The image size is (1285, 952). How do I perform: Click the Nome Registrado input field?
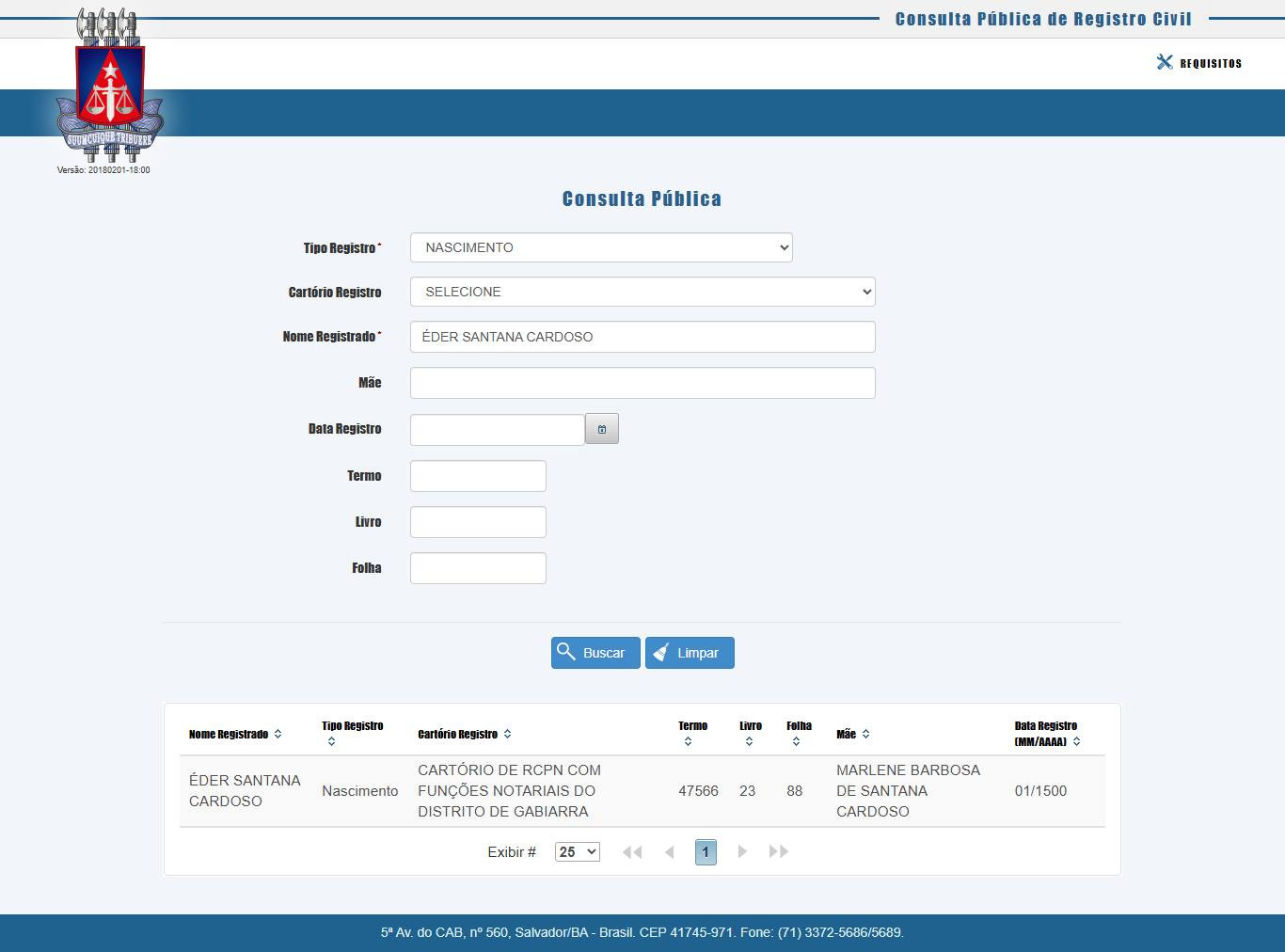click(642, 337)
